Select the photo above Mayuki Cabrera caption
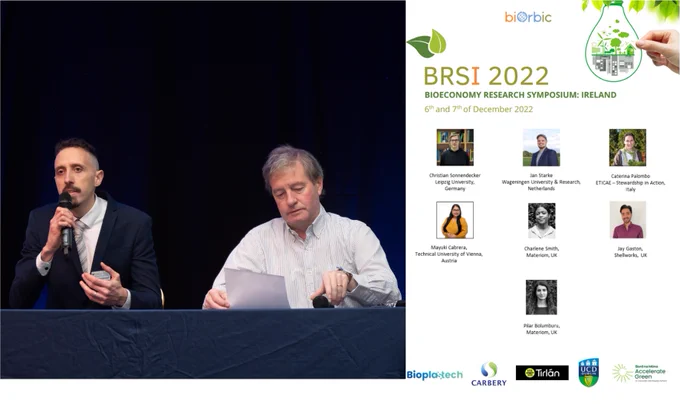Screen dimensions: 680x404 point(455,220)
